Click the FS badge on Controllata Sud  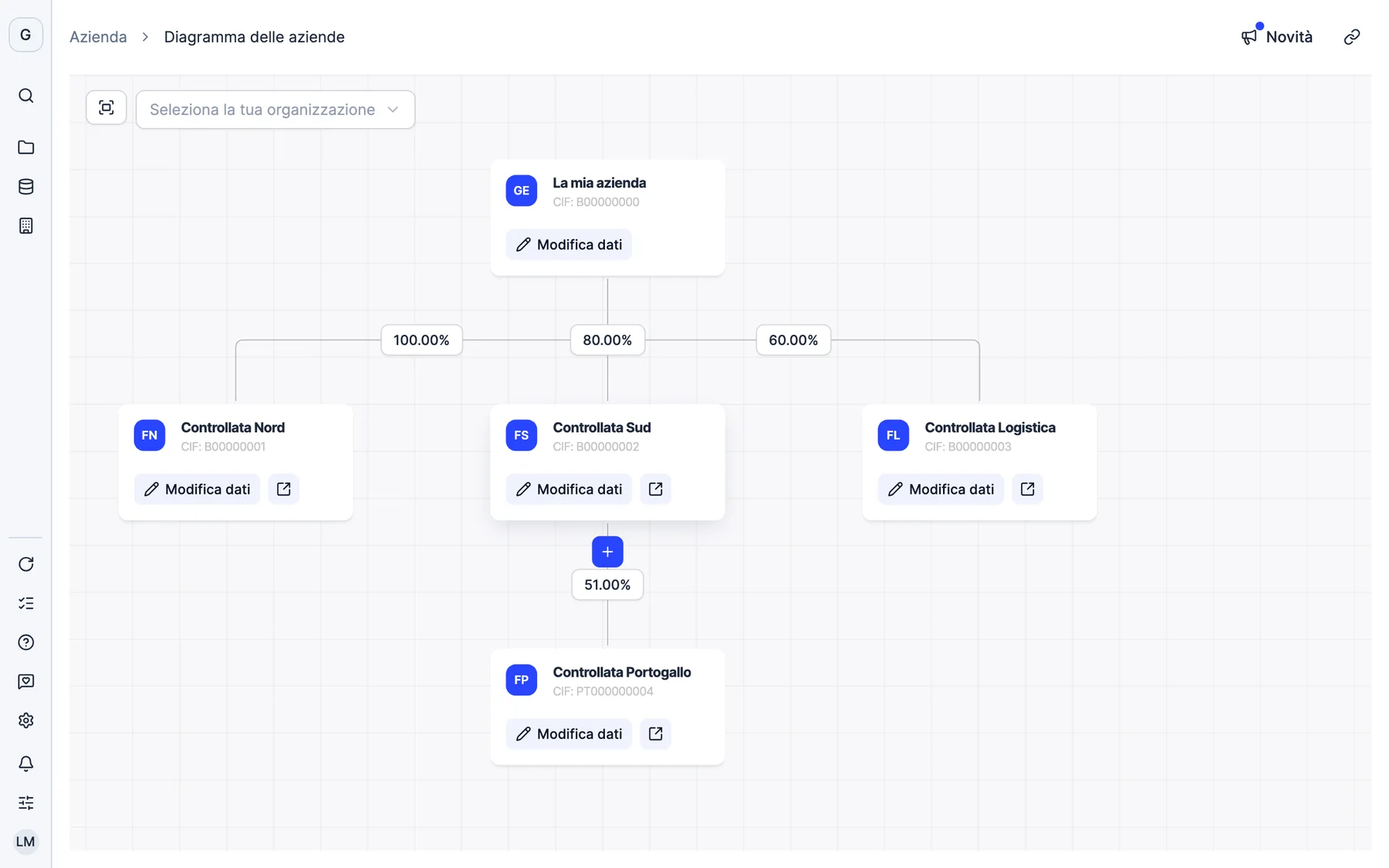click(522, 435)
